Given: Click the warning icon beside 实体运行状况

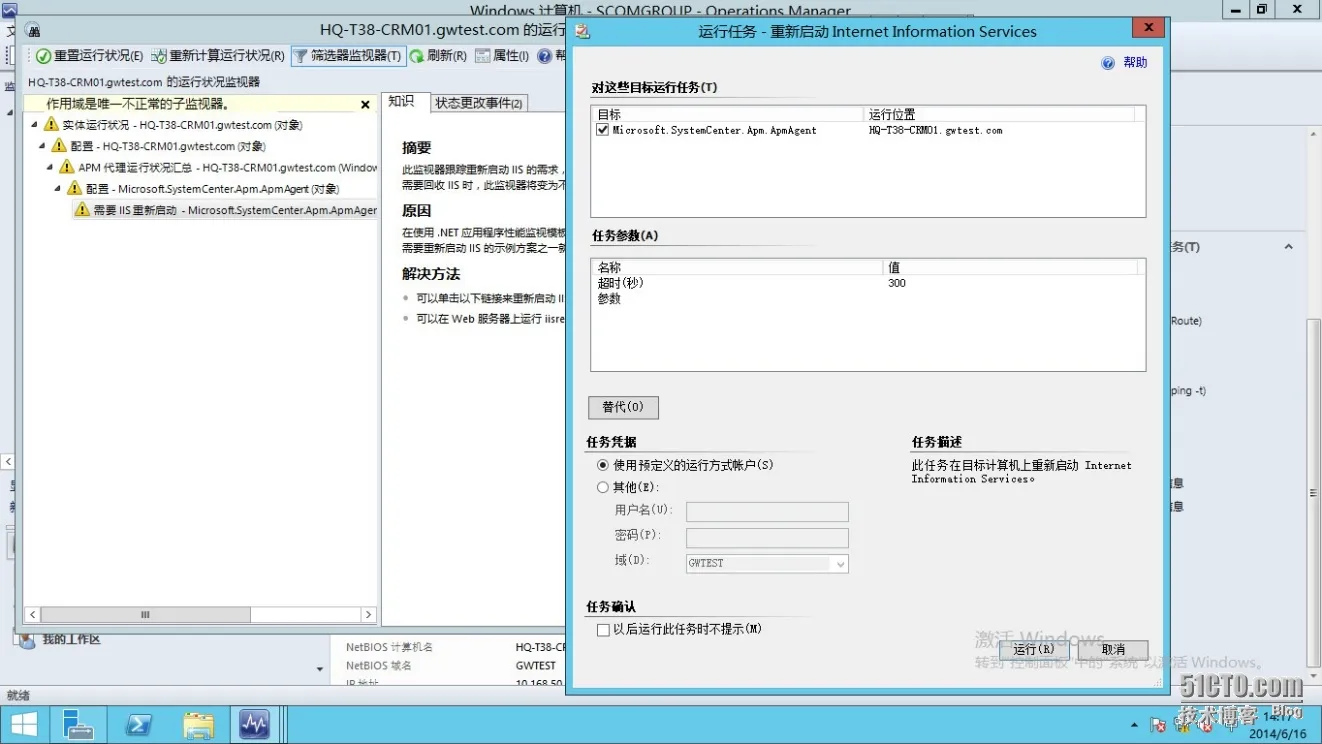Looking at the screenshot, I should tap(51, 125).
